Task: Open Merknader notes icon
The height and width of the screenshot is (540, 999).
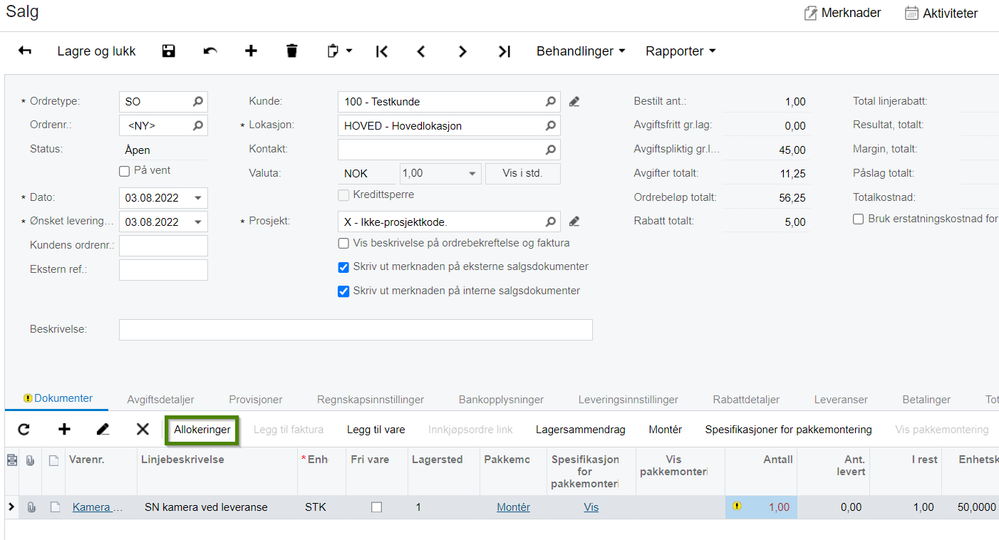Action: point(810,13)
